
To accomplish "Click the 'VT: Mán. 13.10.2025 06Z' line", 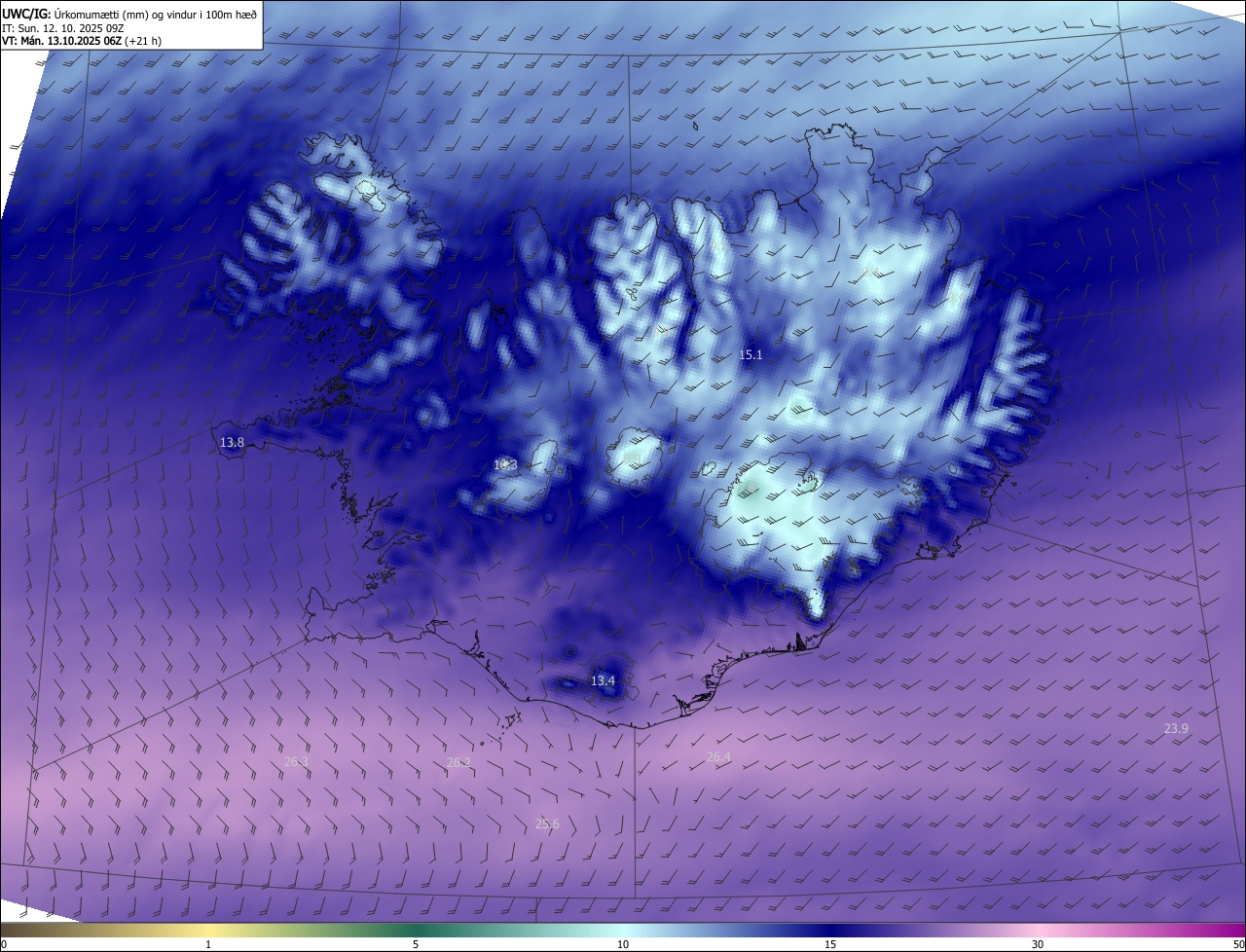I will [83, 41].
